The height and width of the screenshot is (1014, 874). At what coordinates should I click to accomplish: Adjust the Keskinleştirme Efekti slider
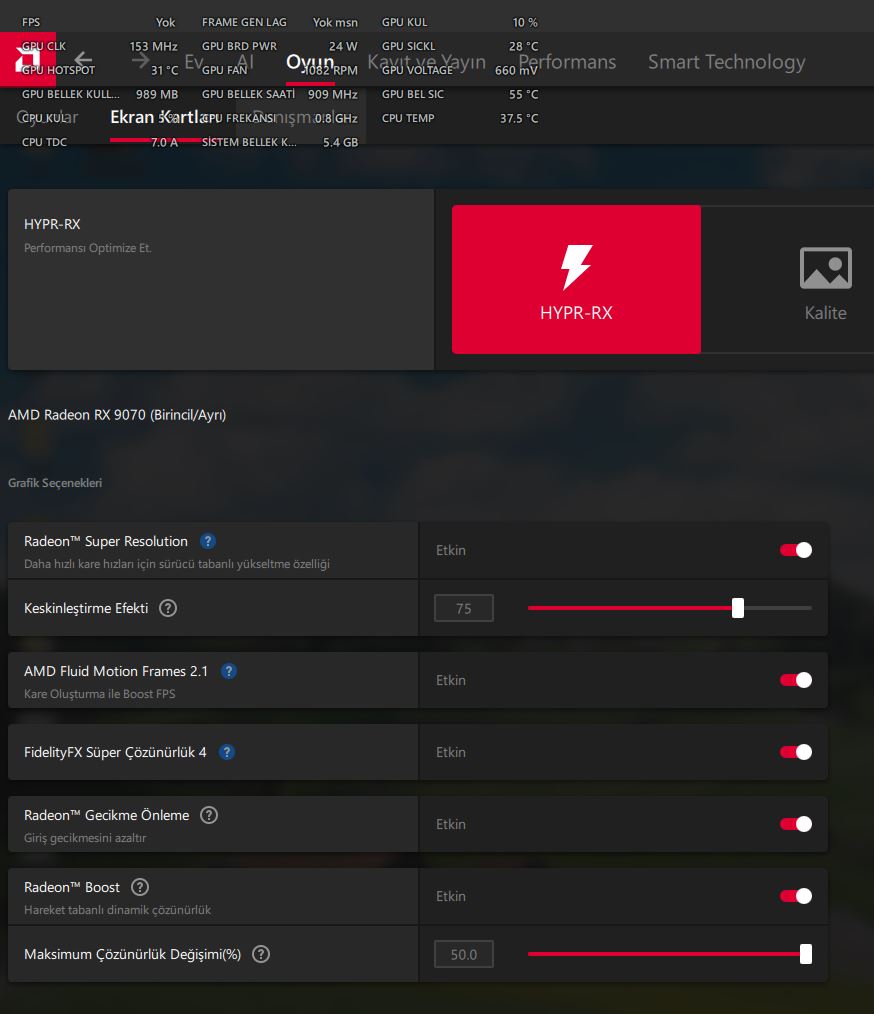pyautogui.click(x=670, y=608)
